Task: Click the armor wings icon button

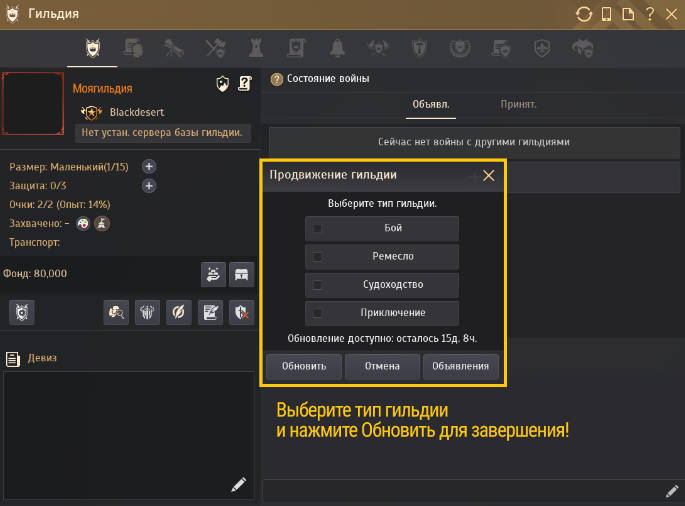Action: 148,312
